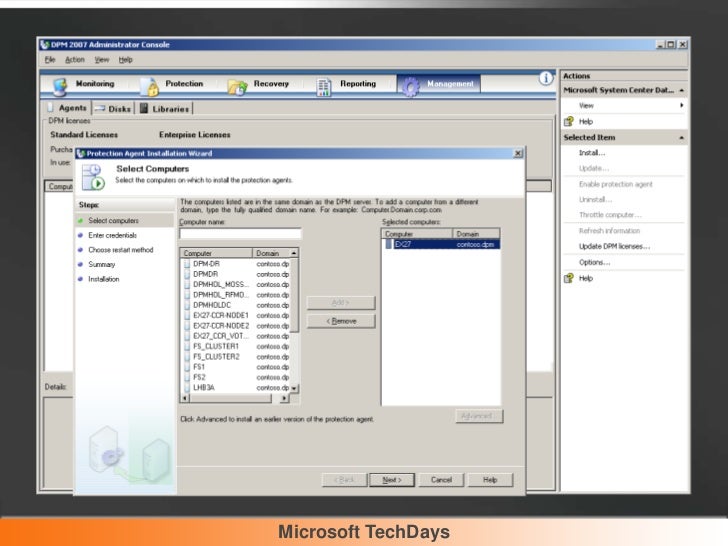Image resolution: width=728 pixels, height=546 pixels.
Task: Open the Action menu
Action: click(x=75, y=59)
